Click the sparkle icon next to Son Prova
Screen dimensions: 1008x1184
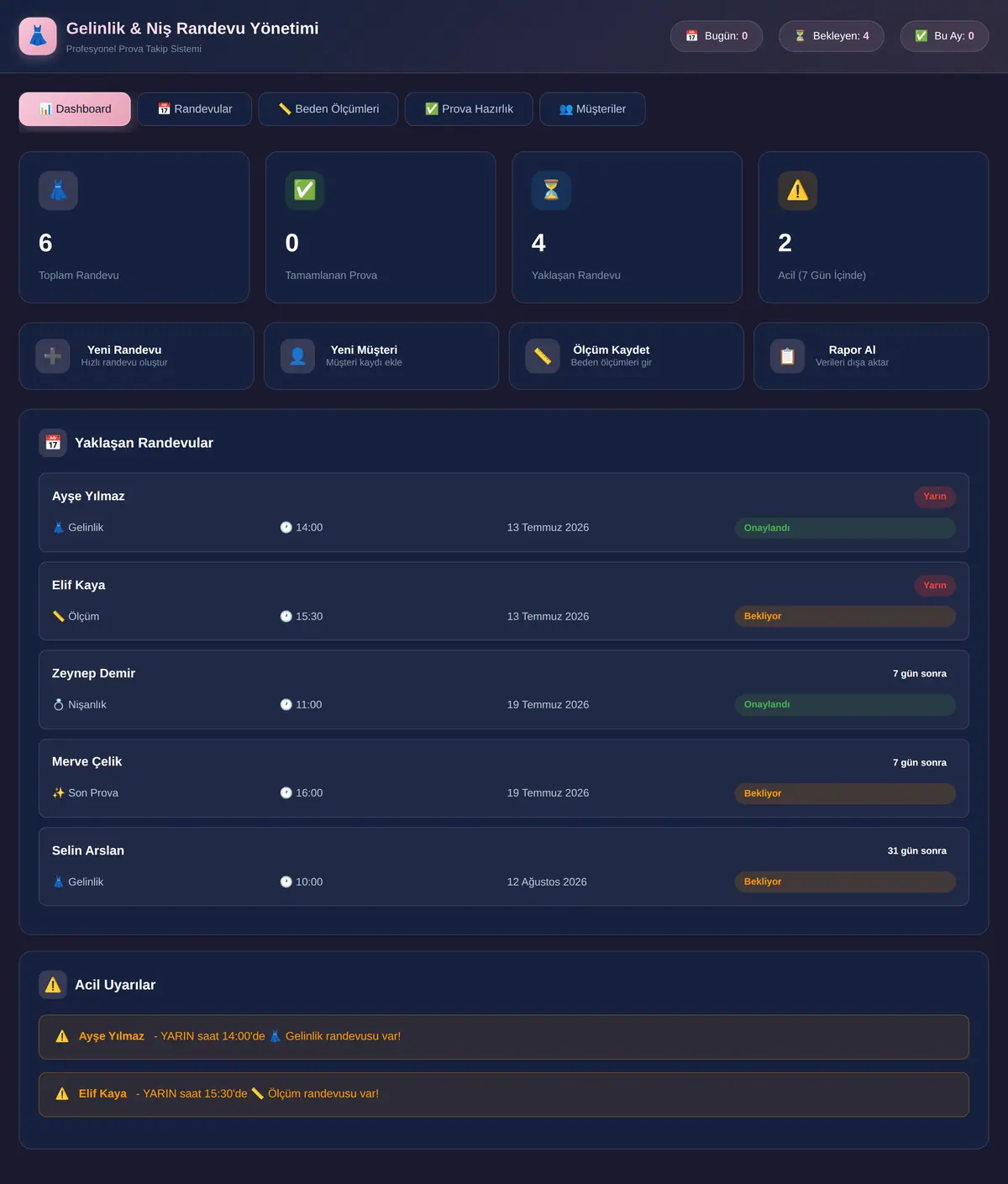click(x=59, y=792)
